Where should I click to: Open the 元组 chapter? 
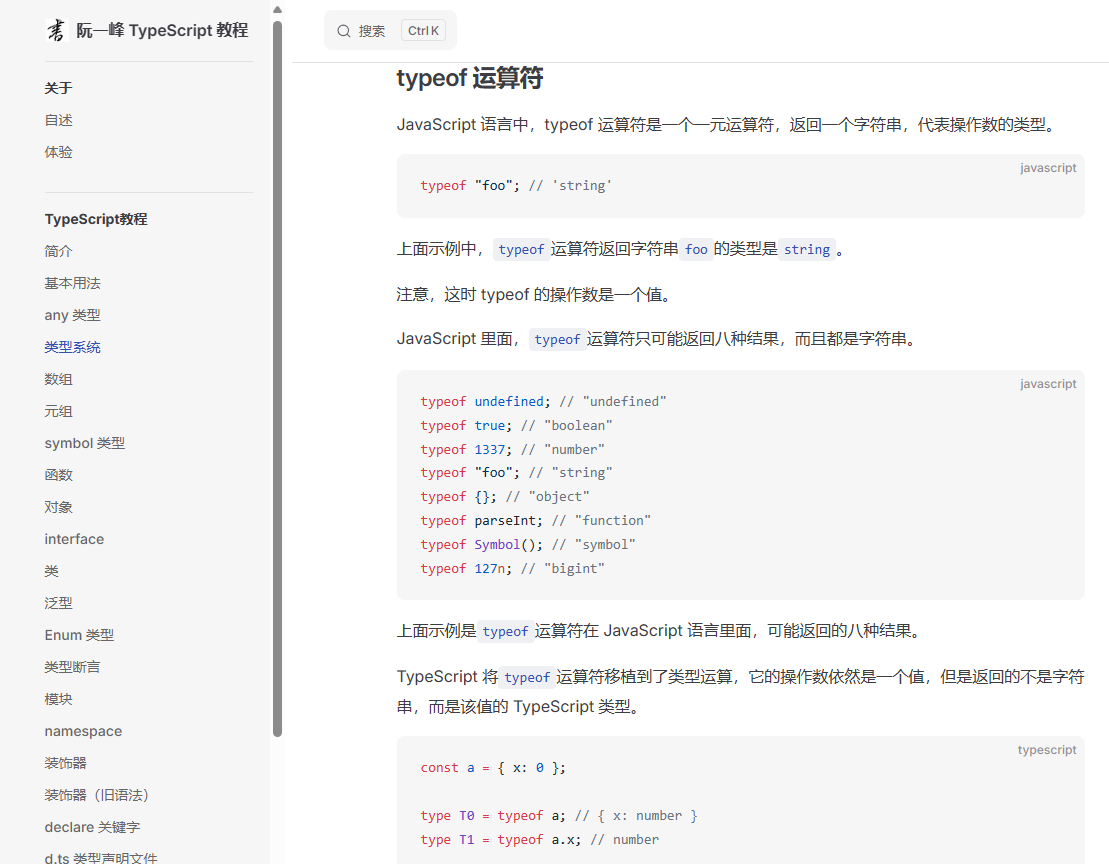59,411
